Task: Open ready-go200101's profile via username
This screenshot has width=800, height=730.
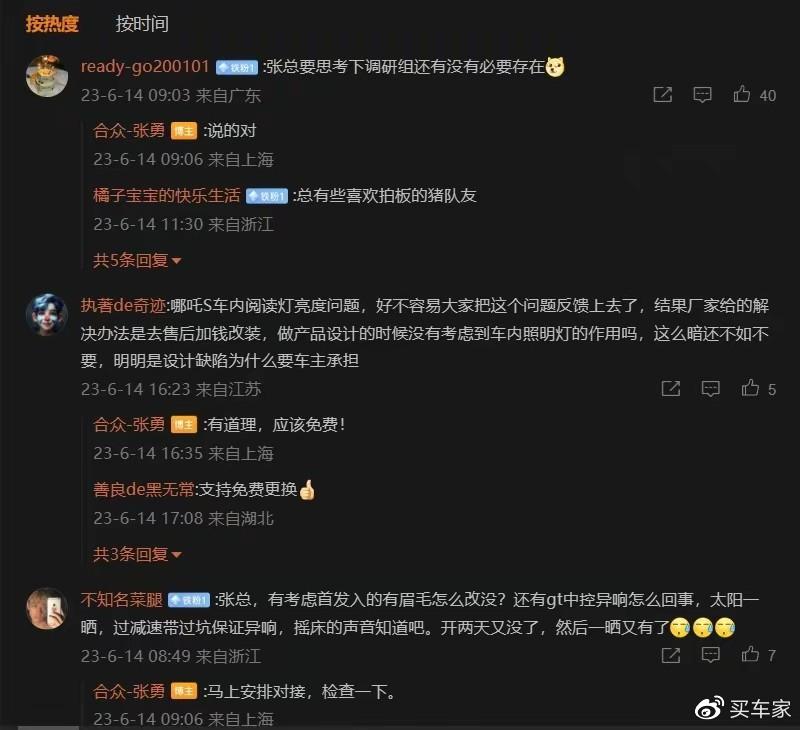Action: click(x=145, y=66)
